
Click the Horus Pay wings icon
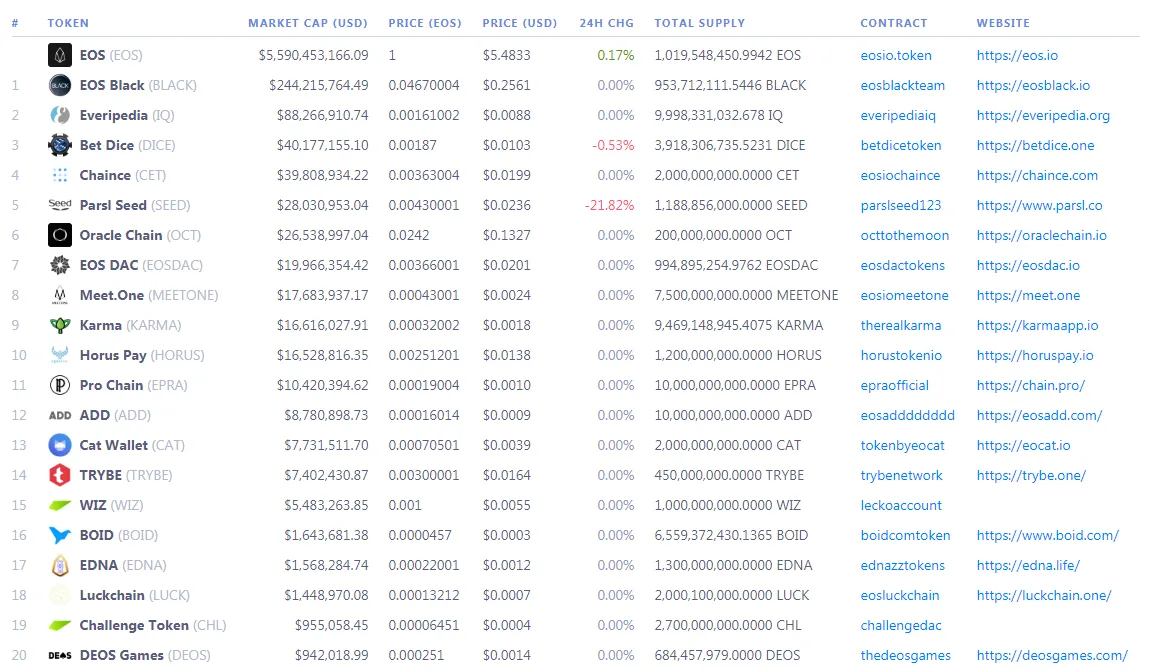(59, 356)
